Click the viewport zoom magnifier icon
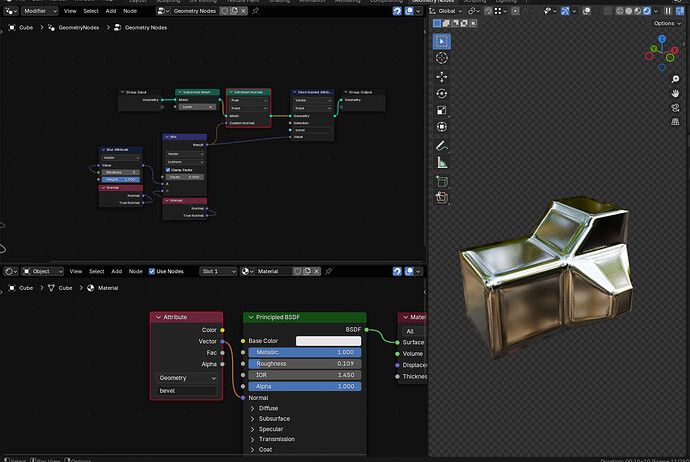 pos(675,79)
